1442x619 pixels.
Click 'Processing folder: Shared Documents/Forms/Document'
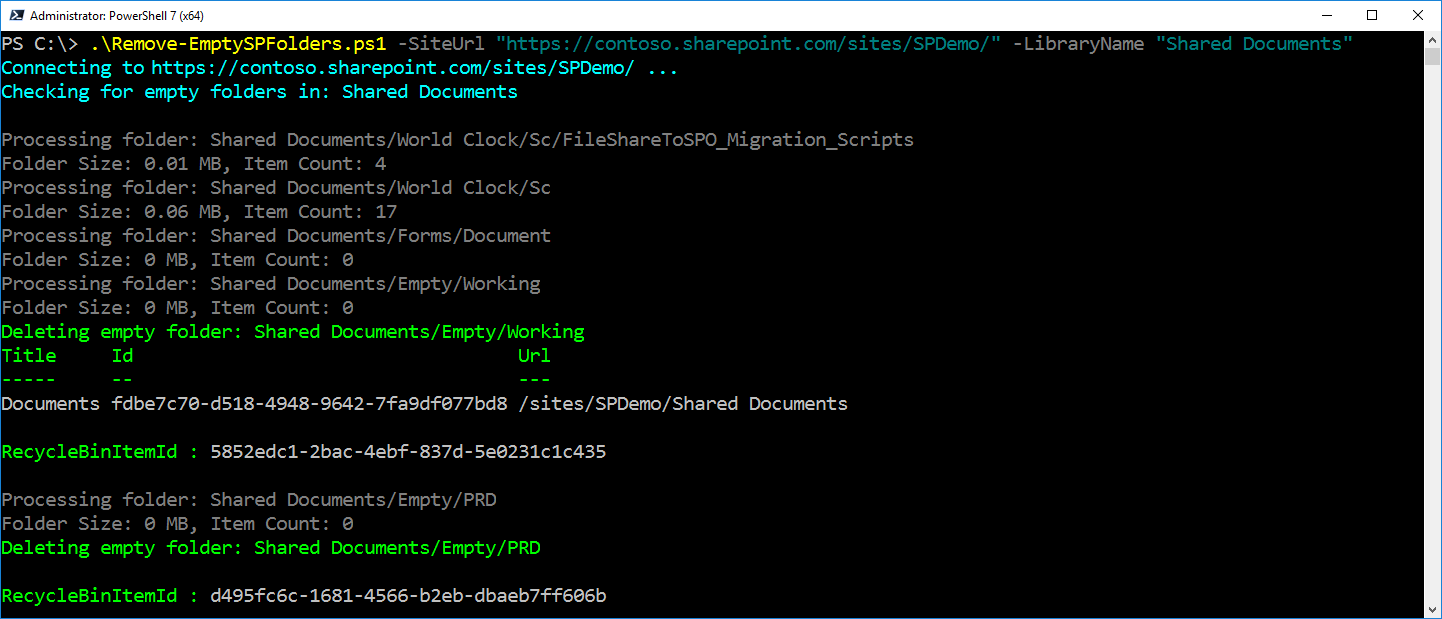pos(276,236)
